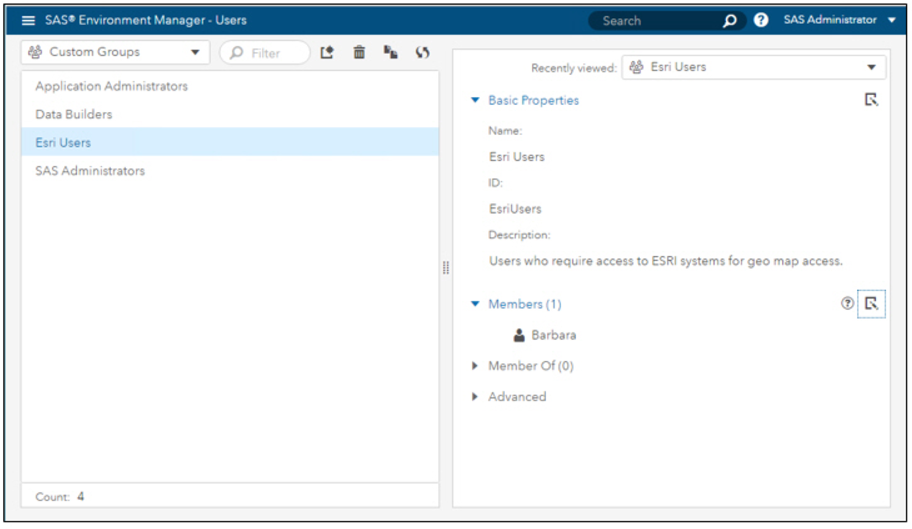Click the Barbara user icon
This screenshot has height=529, width=912.
click(519, 335)
